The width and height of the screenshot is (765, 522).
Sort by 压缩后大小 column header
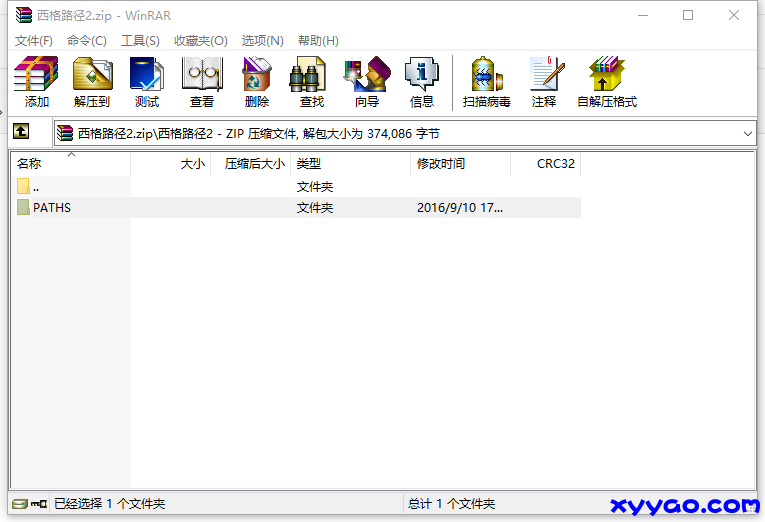coord(251,164)
